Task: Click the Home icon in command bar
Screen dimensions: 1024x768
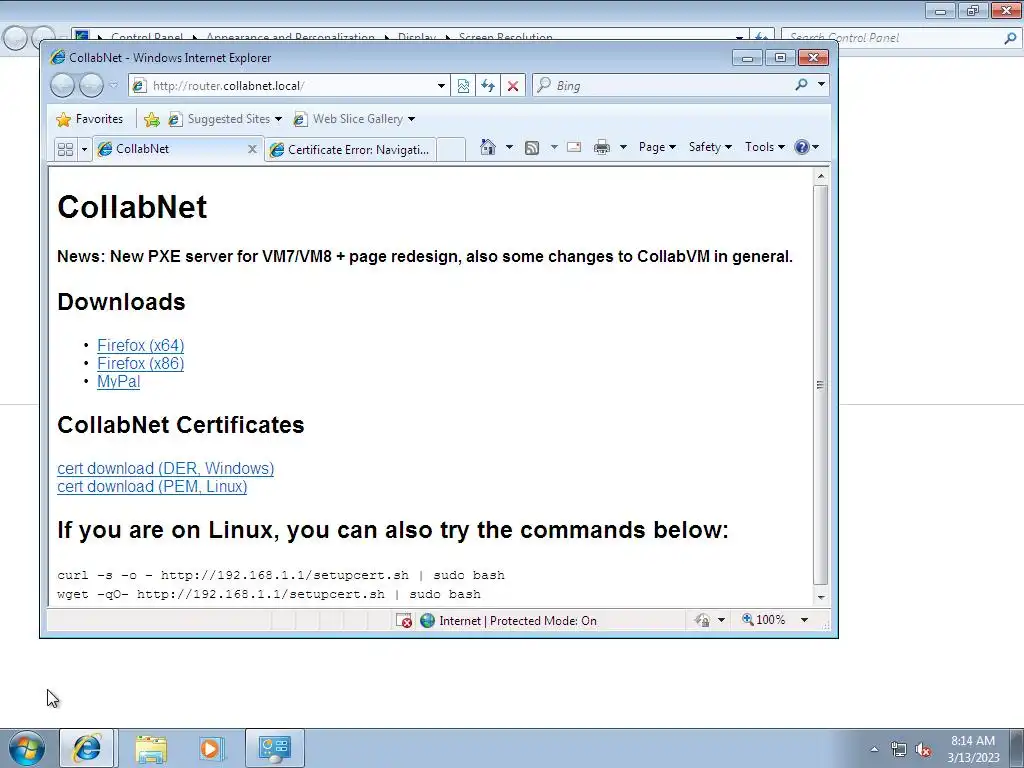Action: [x=488, y=147]
